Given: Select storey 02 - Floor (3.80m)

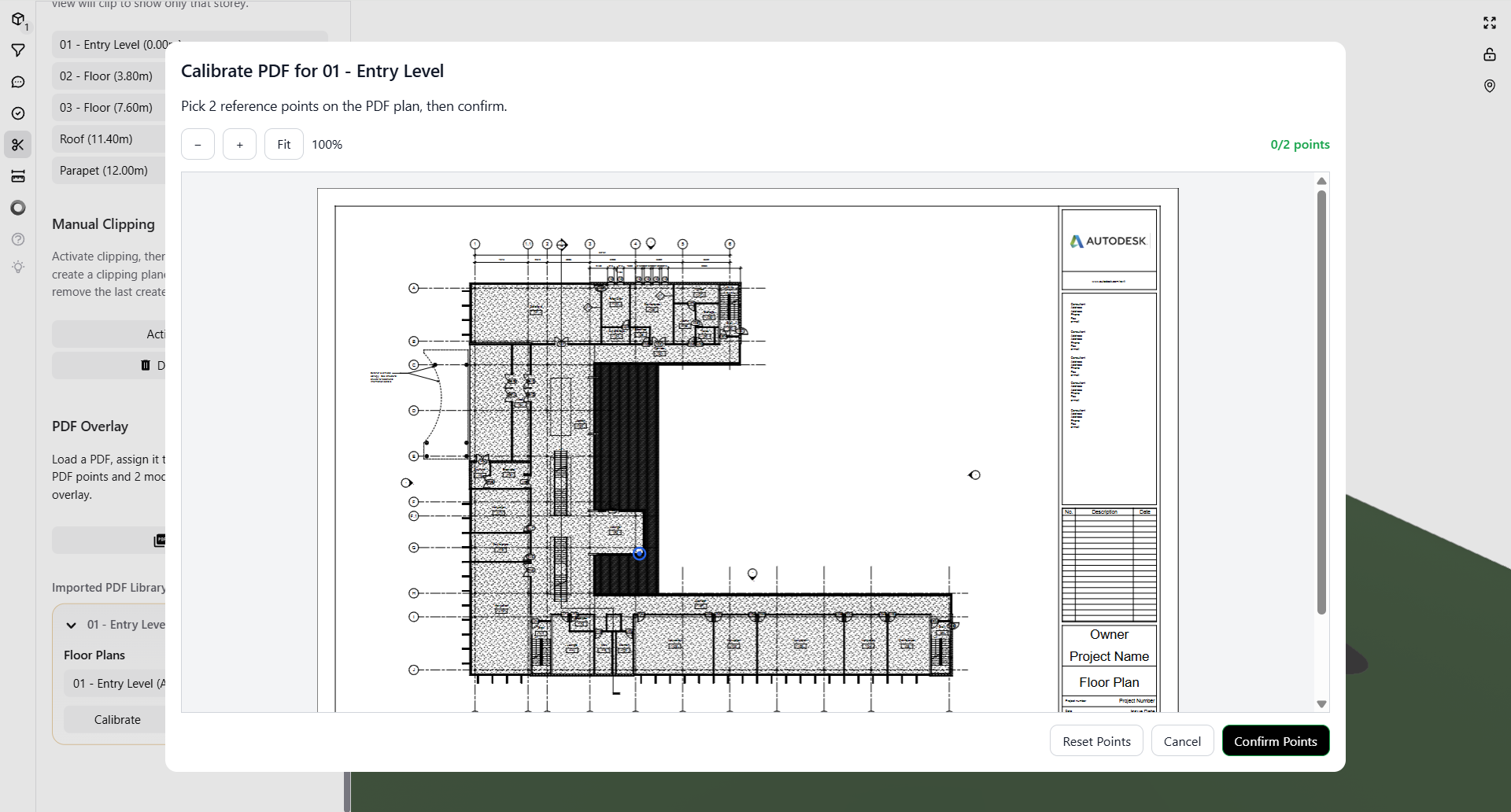Looking at the screenshot, I should [x=109, y=76].
